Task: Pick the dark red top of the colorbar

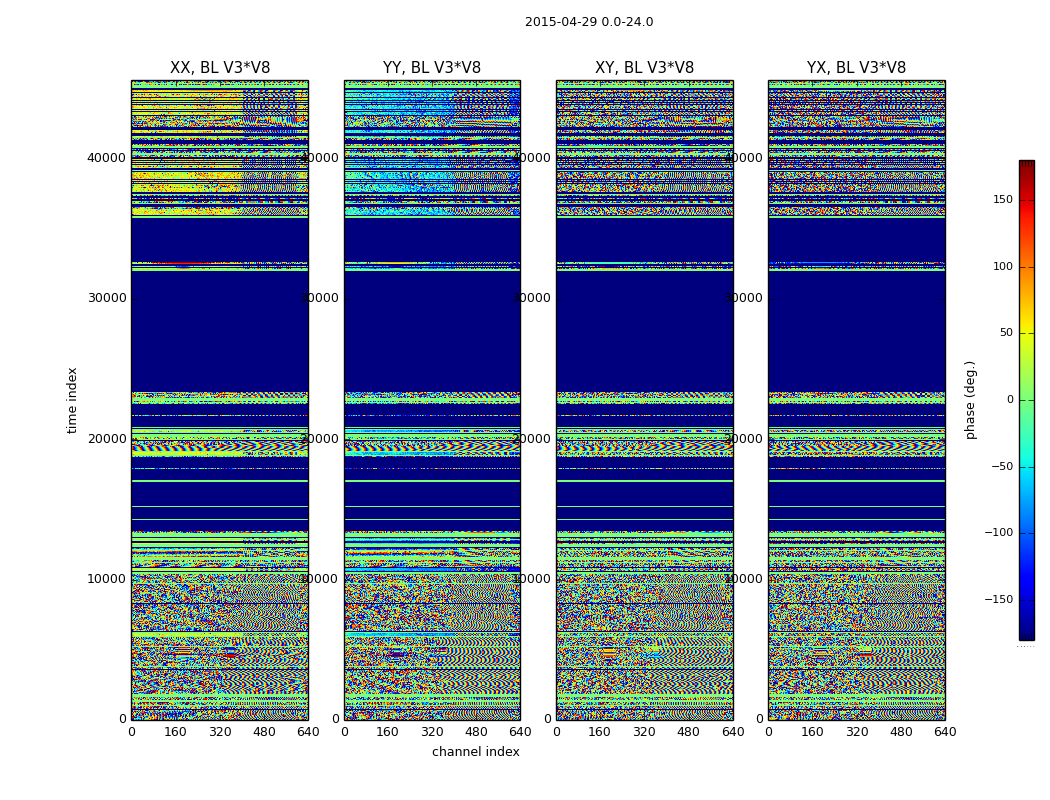Action: (x=1026, y=165)
